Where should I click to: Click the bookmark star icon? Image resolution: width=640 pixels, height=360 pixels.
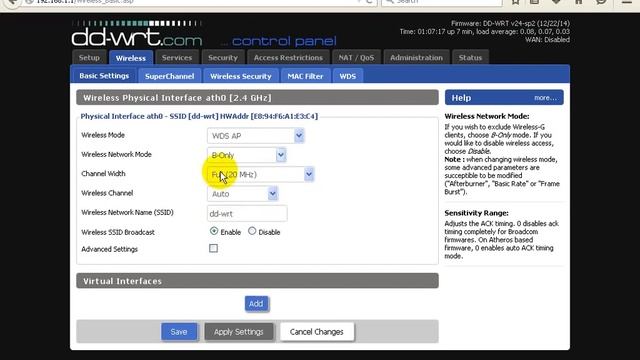515,2
